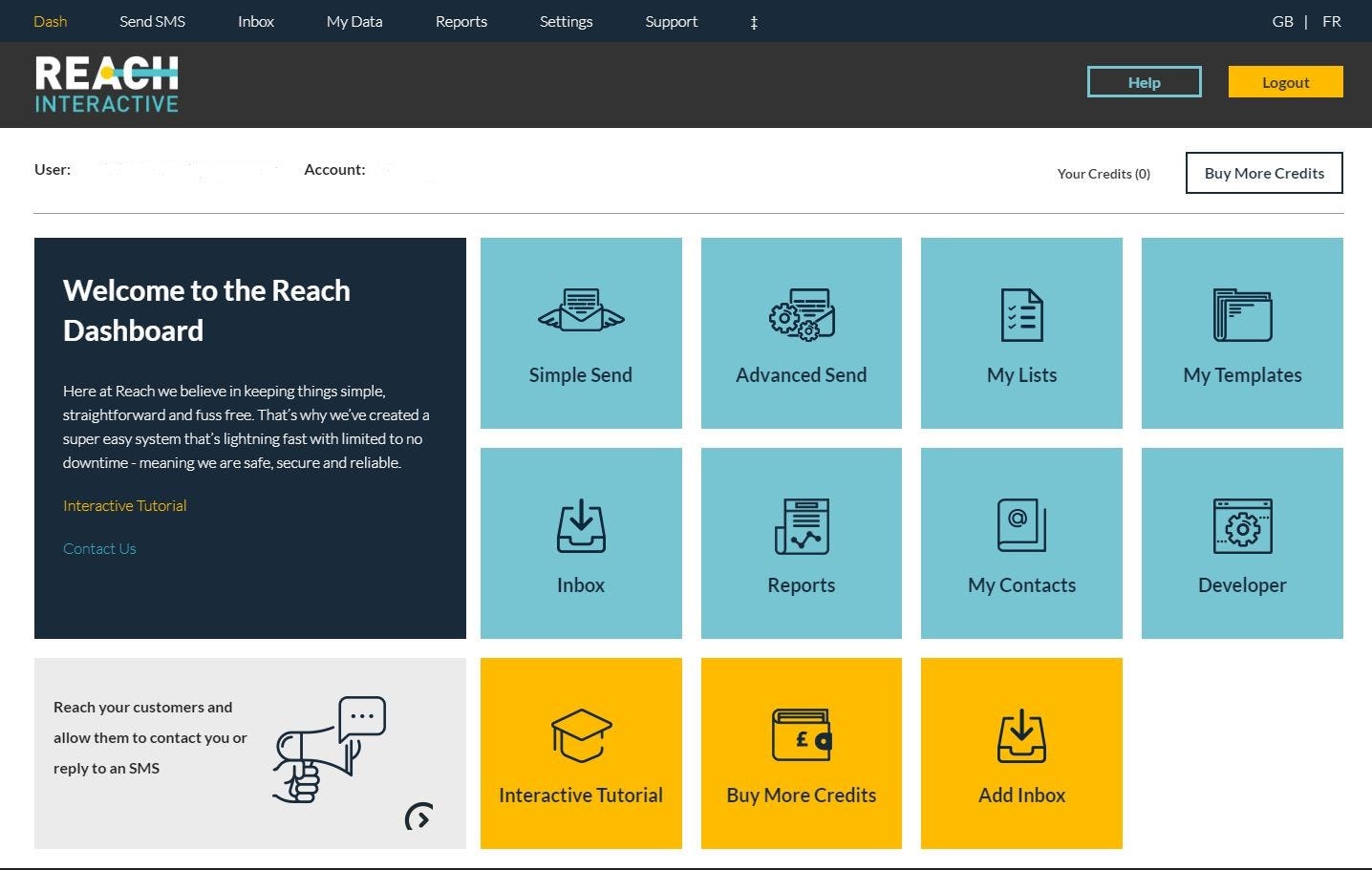This screenshot has height=870, width=1372.
Task: Open the Inbox tile
Action: click(x=580, y=542)
